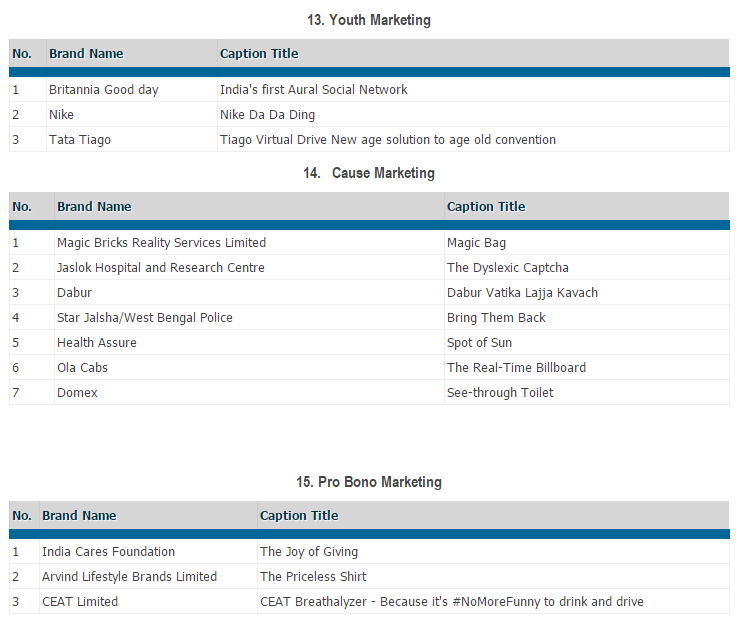This screenshot has width=742, height=617.
Task: Click 'The Priceless Shirt' caption title
Action: (313, 577)
